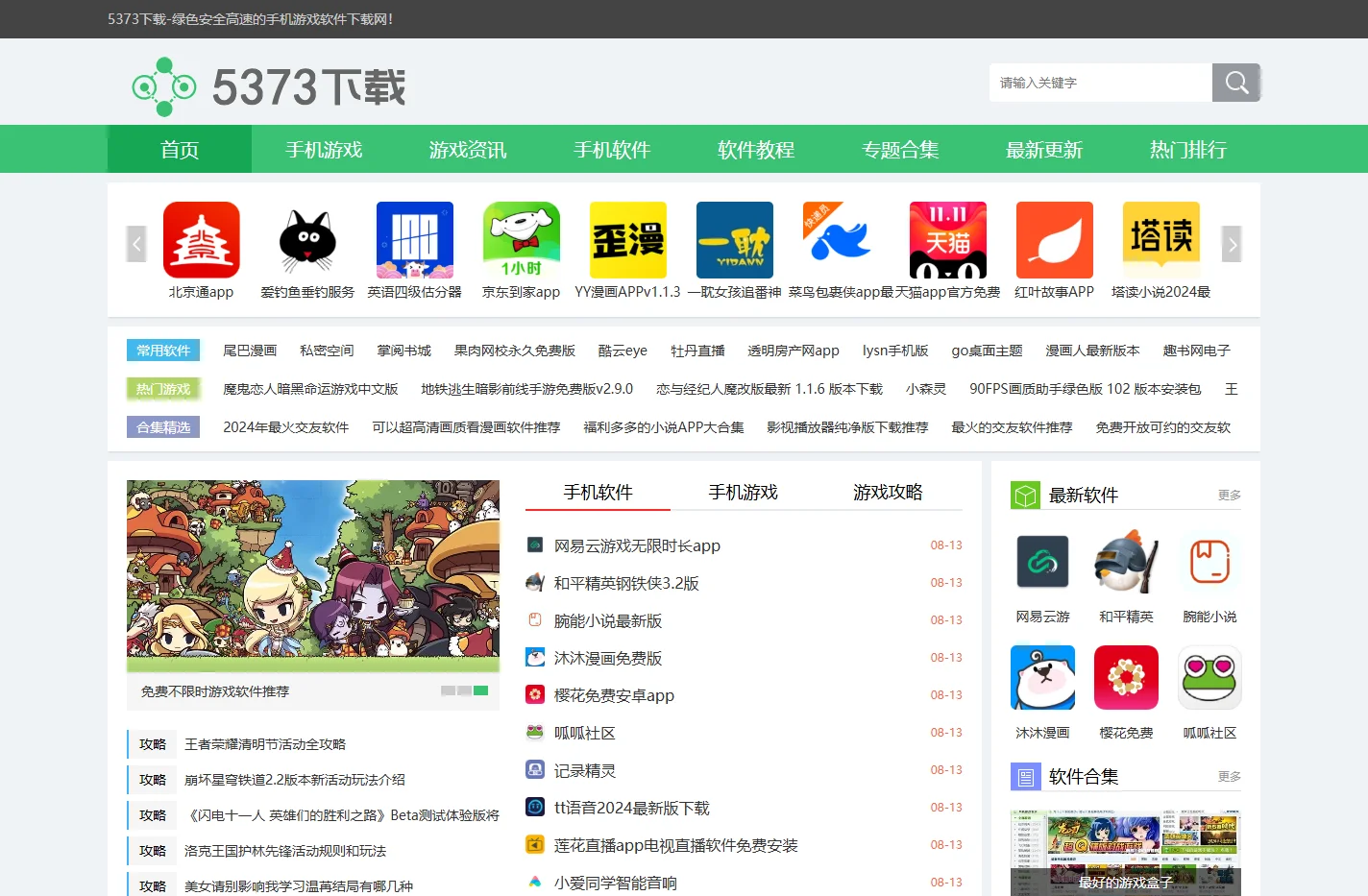
Task: Open the 爱钓鱼垂钓服务 black cat icon
Action: (x=307, y=240)
